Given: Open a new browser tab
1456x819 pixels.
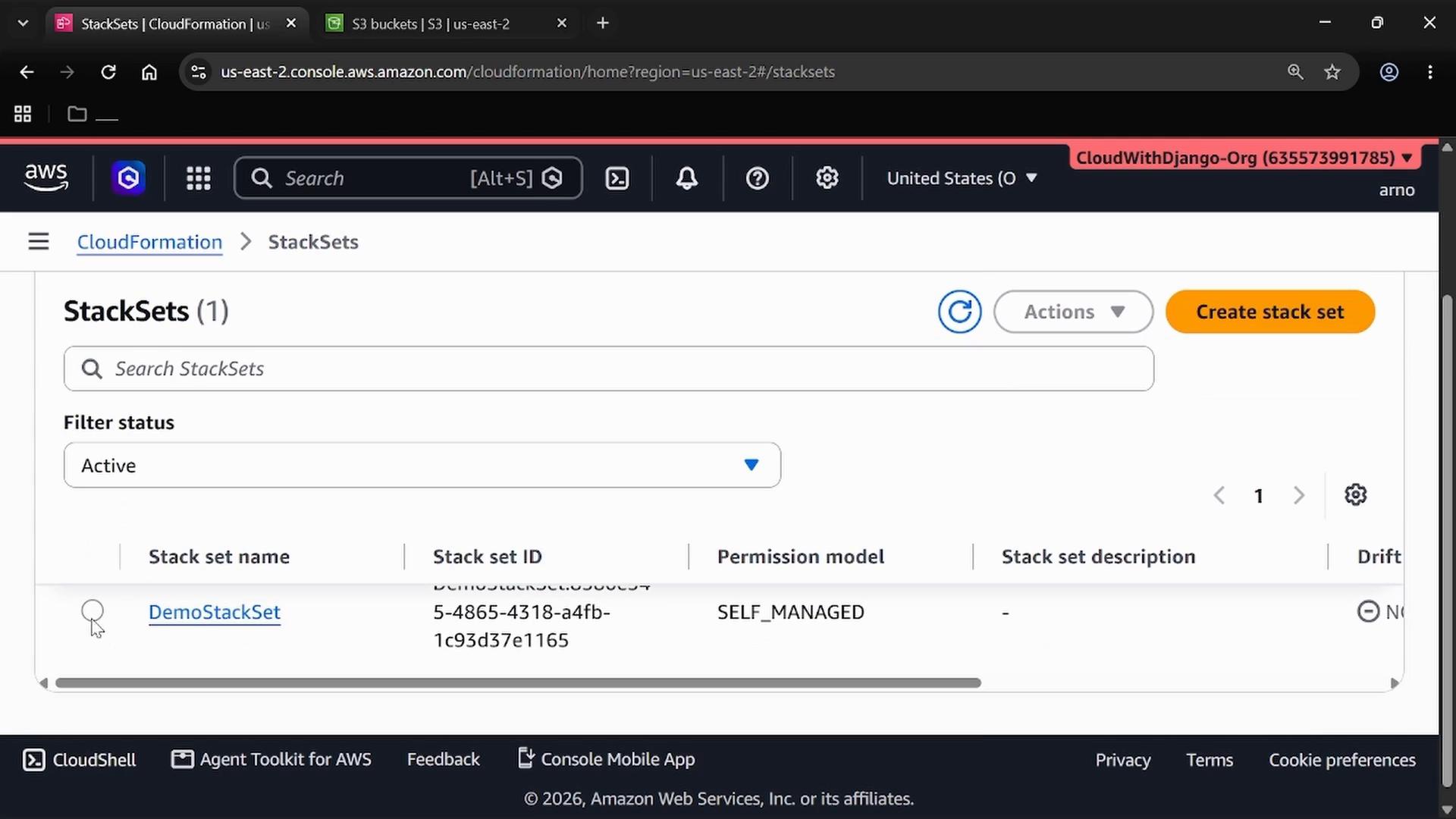Looking at the screenshot, I should [x=603, y=24].
